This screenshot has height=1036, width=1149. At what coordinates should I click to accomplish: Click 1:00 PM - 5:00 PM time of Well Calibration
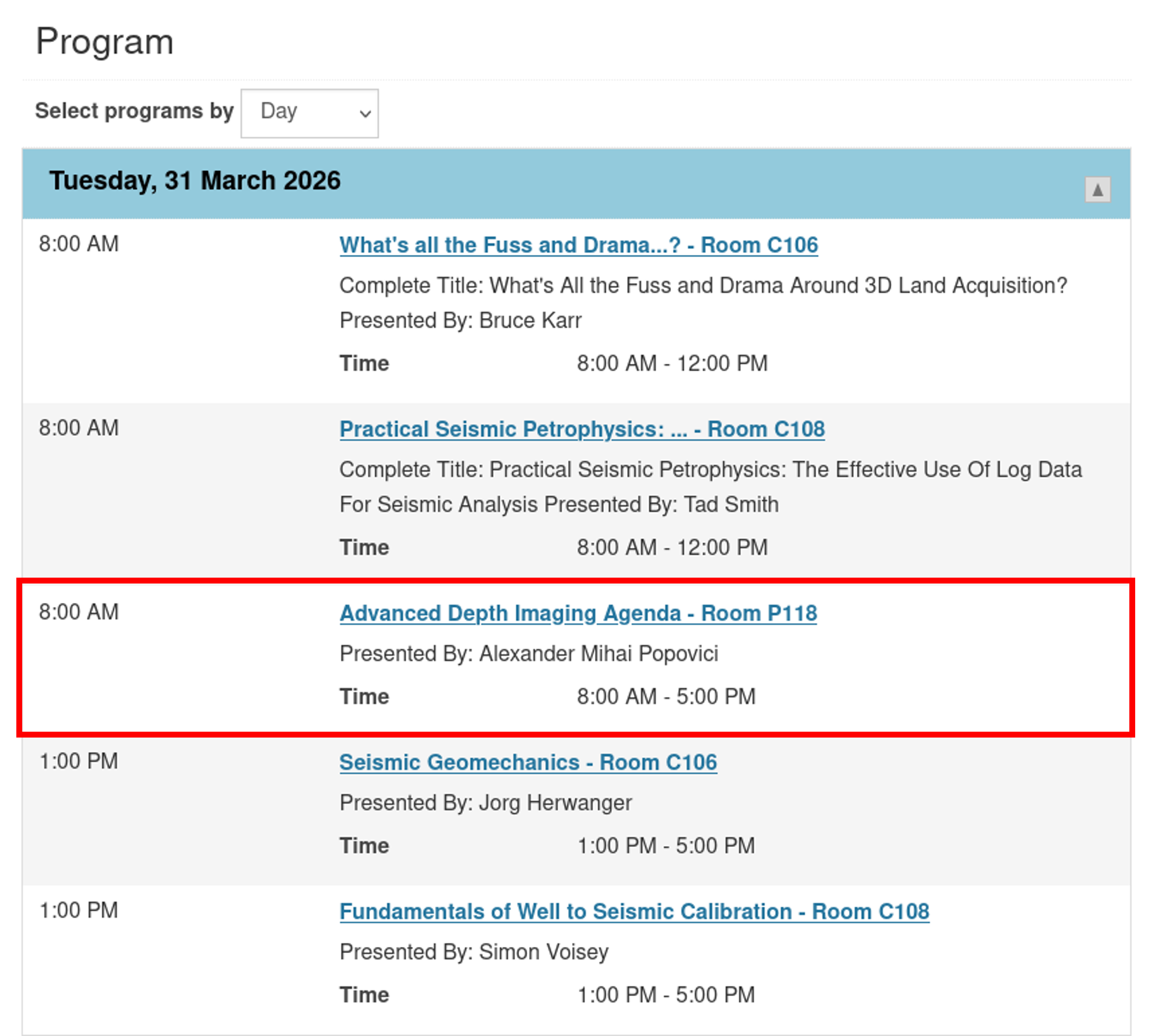[666, 995]
